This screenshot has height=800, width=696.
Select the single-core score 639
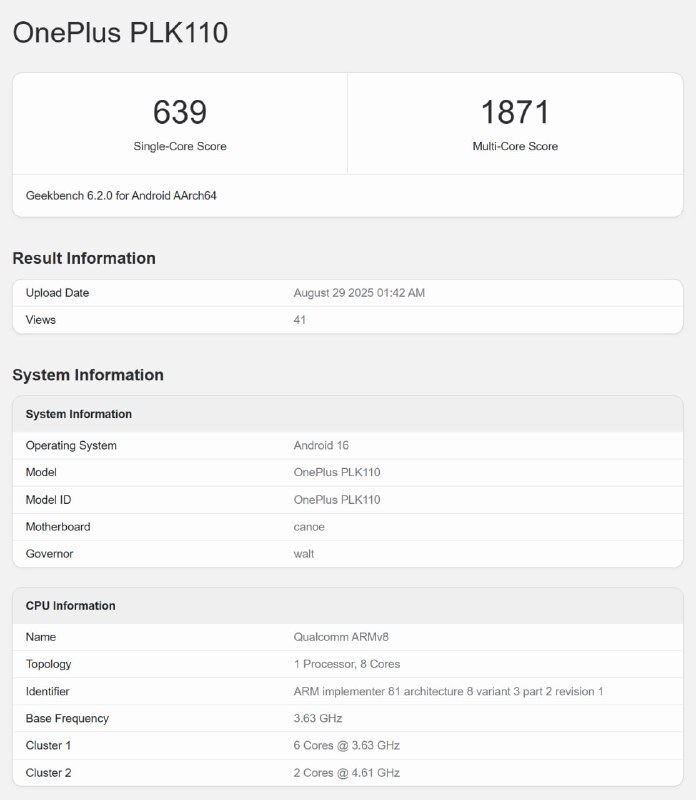pyautogui.click(x=180, y=112)
